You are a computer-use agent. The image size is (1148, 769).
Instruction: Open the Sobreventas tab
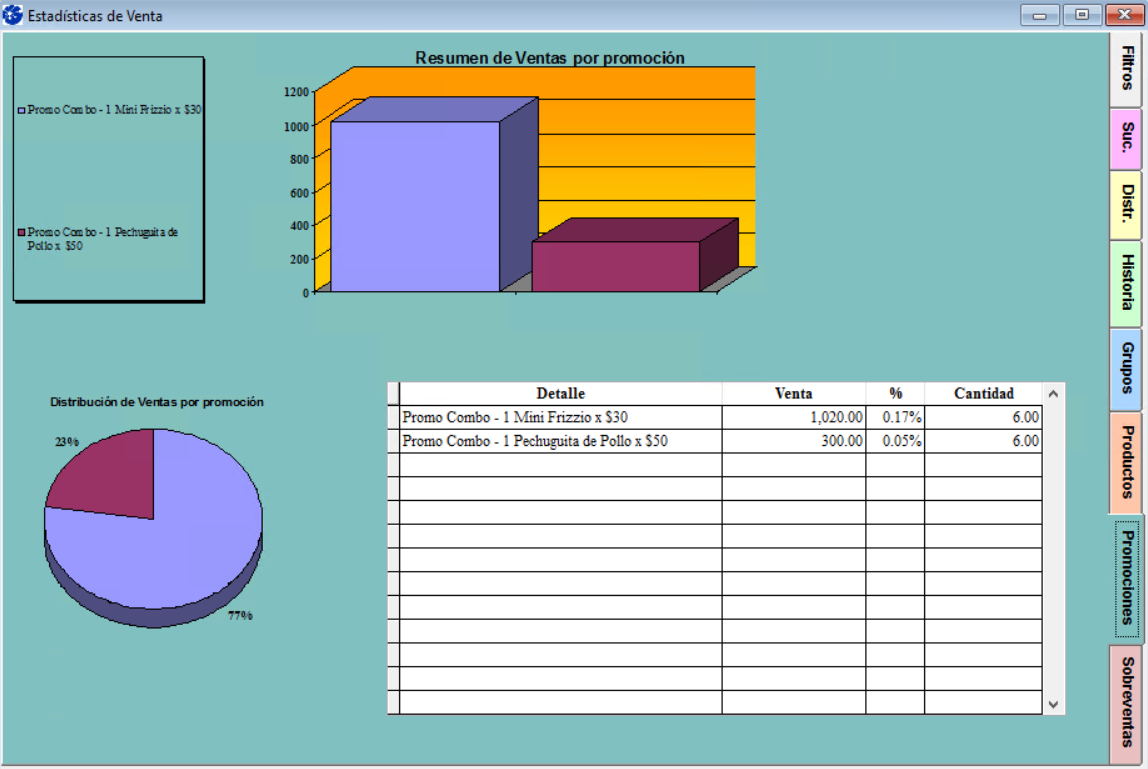1126,703
